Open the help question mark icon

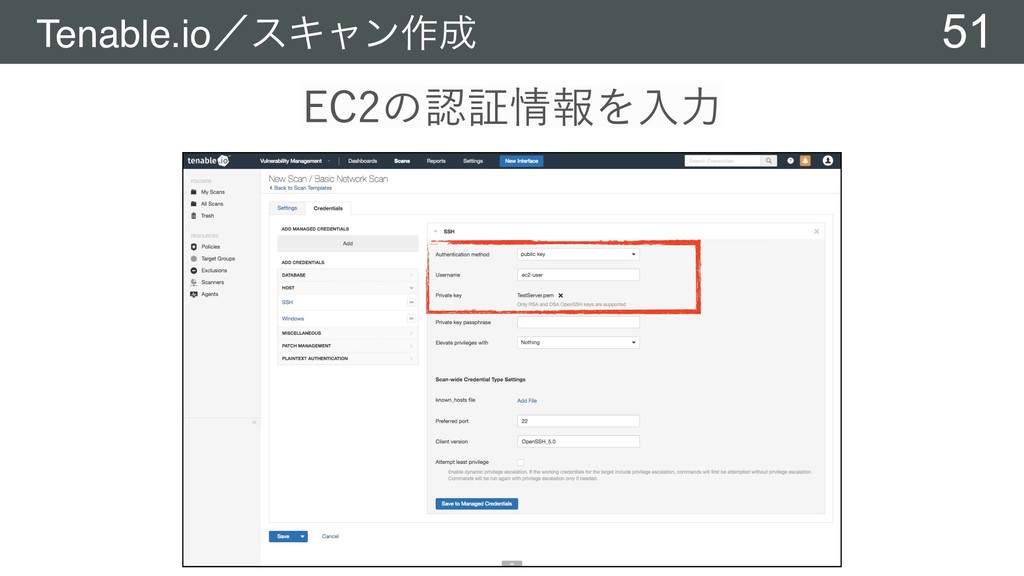[790, 161]
